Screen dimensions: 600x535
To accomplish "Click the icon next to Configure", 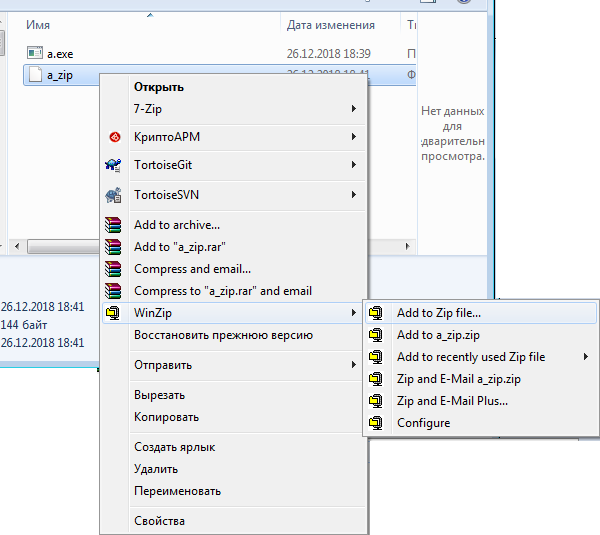I will pos(376,423).
